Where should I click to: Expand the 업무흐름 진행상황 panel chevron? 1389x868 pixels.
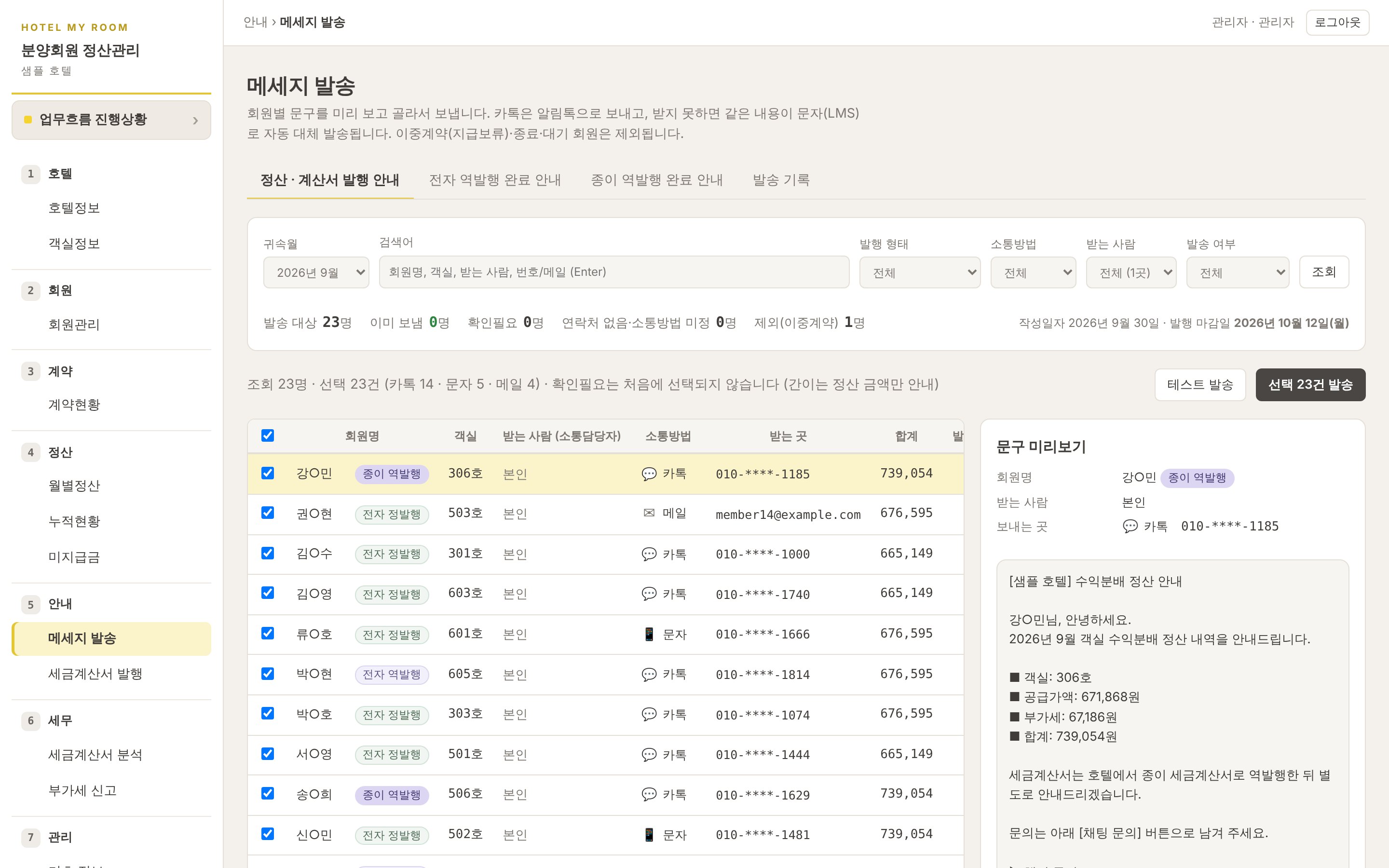[195, 120]
